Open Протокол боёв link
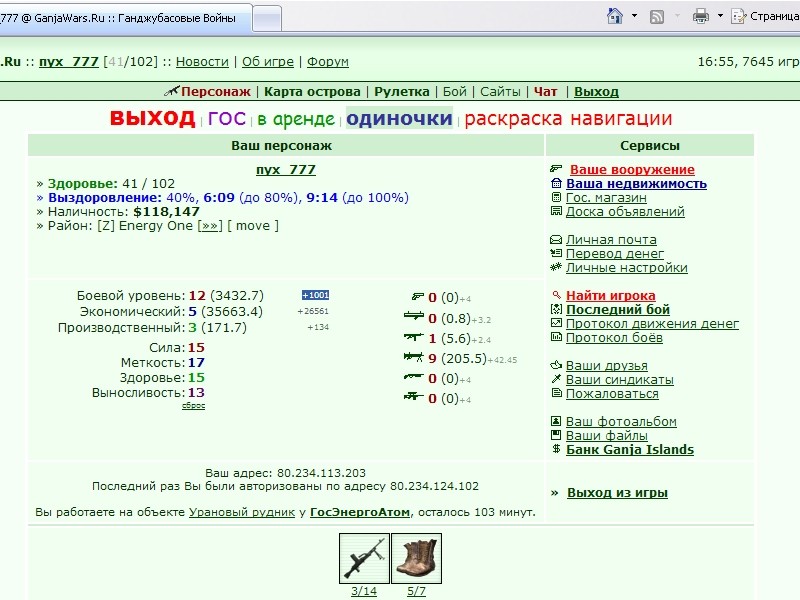 point(614,338)
